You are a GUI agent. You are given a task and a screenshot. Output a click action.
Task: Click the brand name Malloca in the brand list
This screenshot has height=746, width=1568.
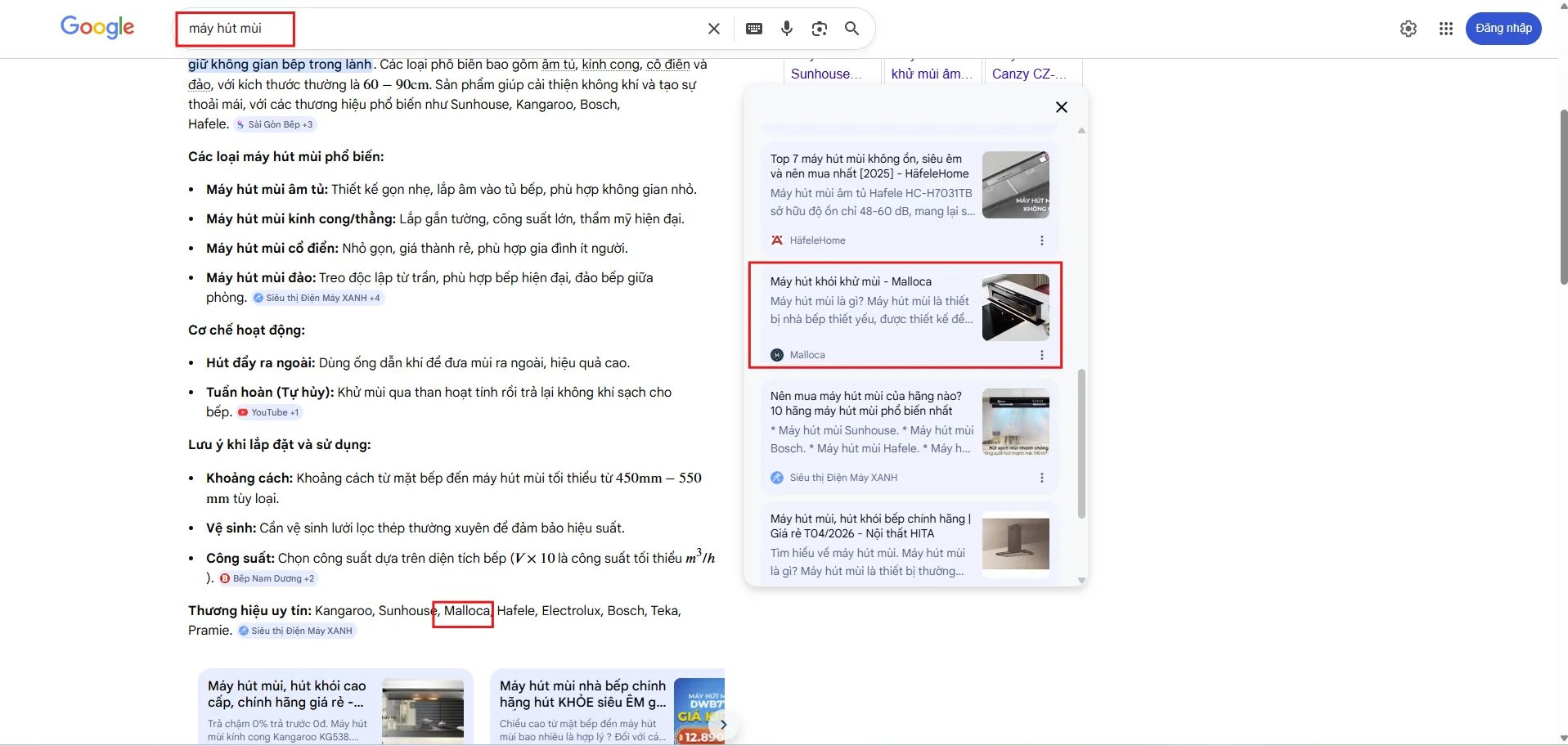pos(467,611)
